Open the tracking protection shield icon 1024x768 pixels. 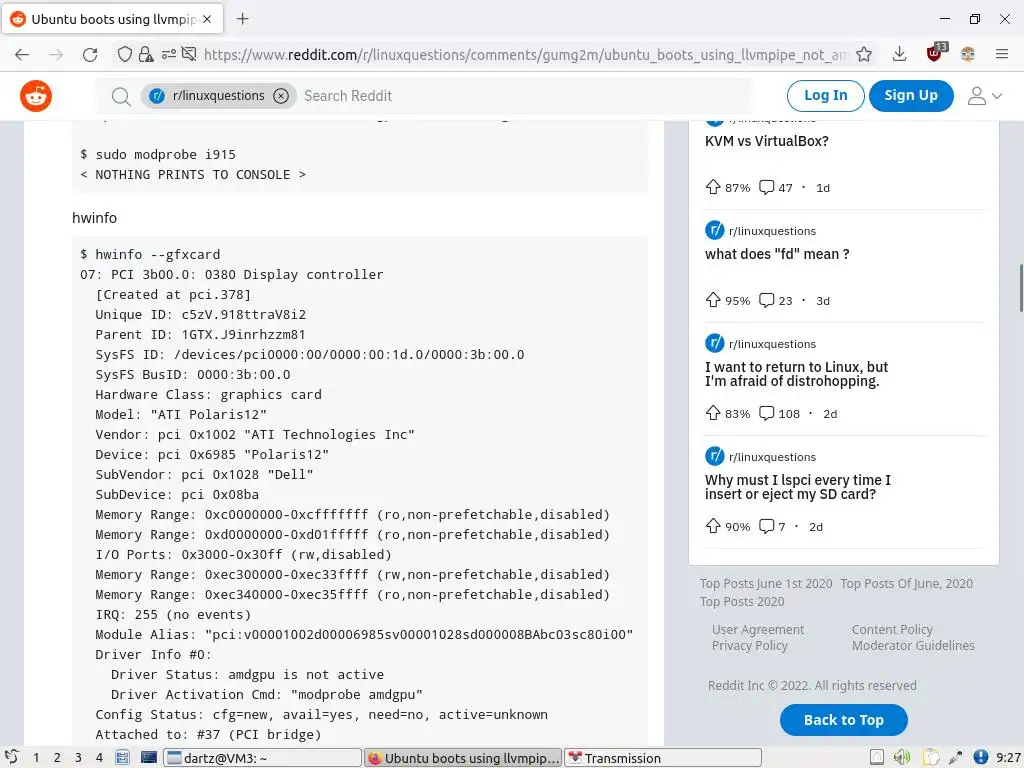tap(124, 54)
